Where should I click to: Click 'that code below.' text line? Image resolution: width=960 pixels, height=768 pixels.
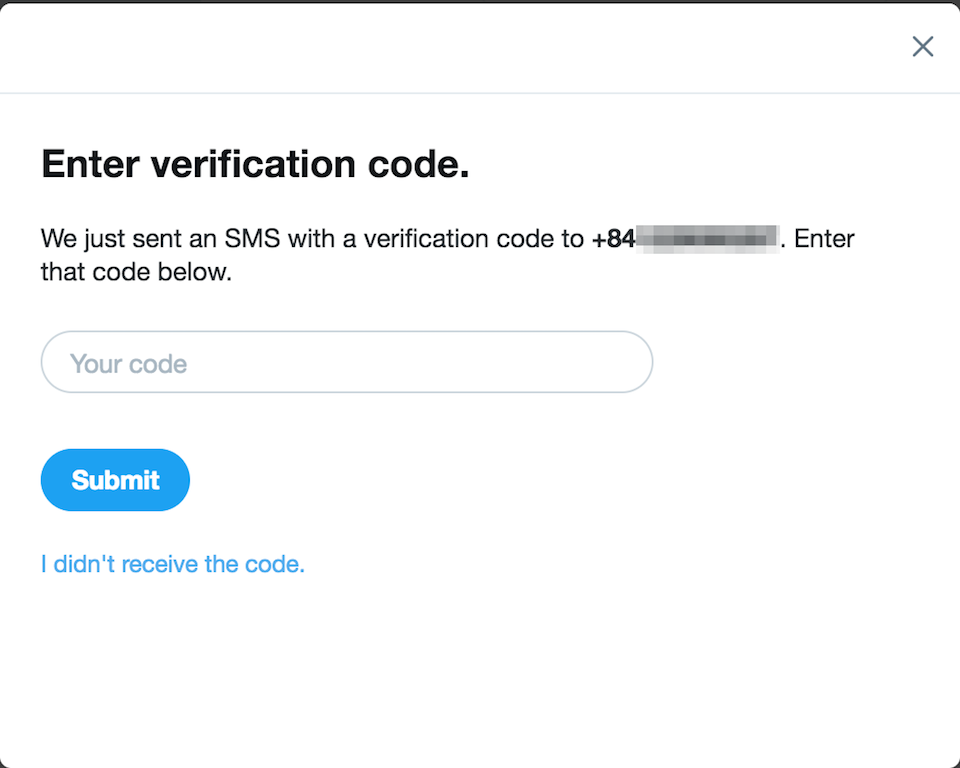[x=137, y=272]
